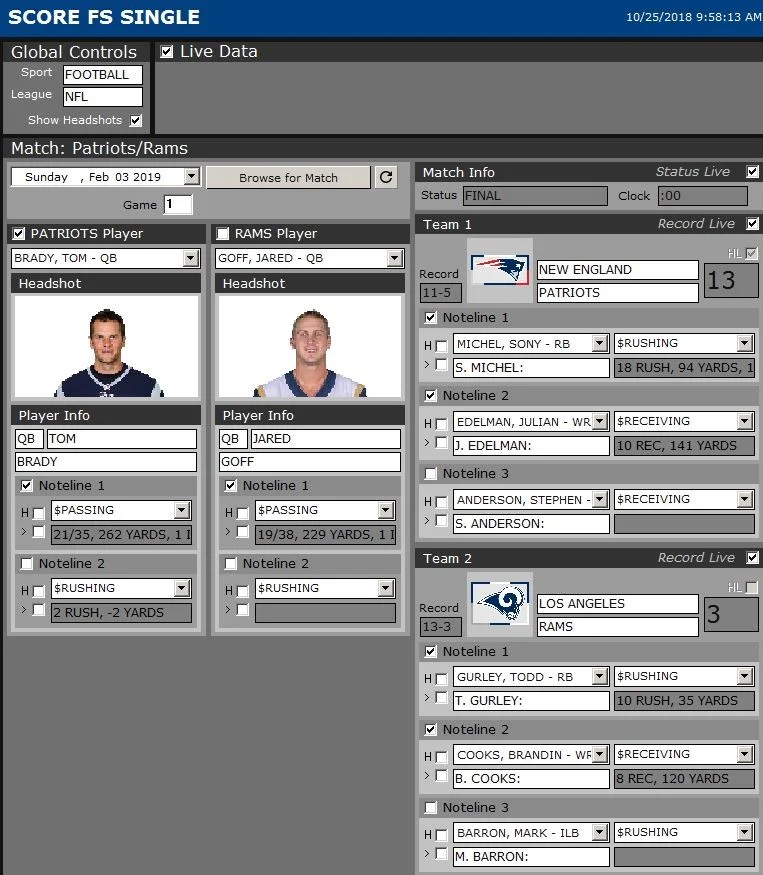The width and height of the screenshot is (763, 875).
Task: Open the BARRON, MARK - ILB dropdown
Action: point(599,833)
